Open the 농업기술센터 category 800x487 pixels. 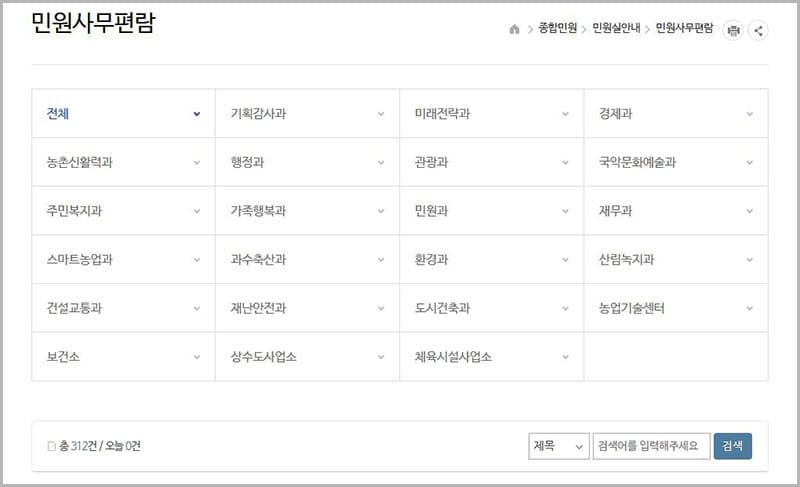point(675,308)
